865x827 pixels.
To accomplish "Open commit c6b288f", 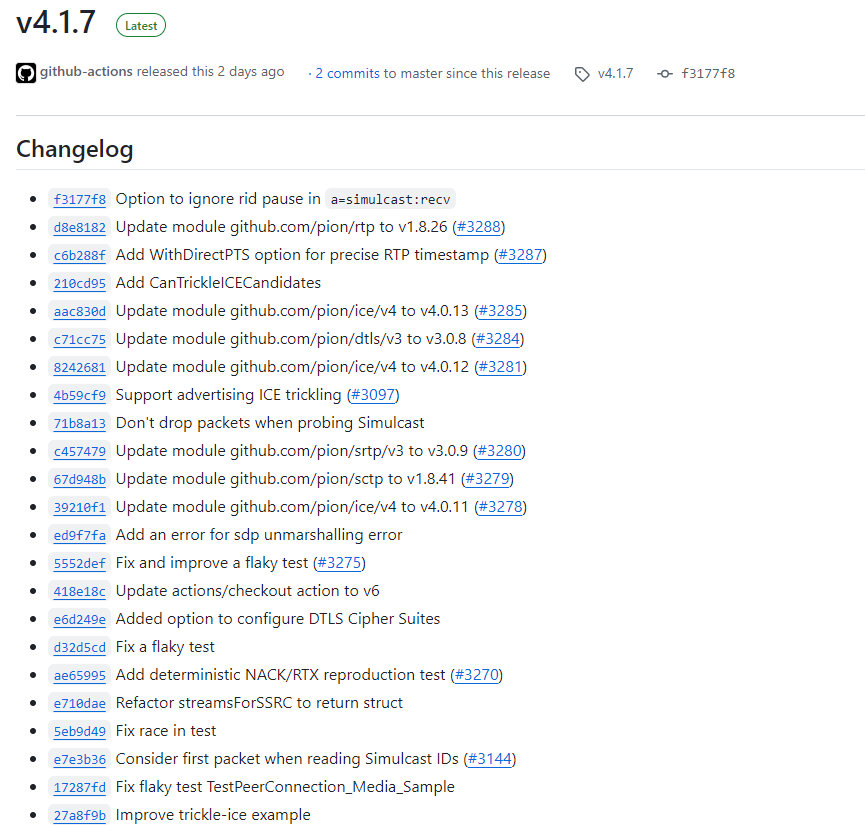I will (79, 255).
